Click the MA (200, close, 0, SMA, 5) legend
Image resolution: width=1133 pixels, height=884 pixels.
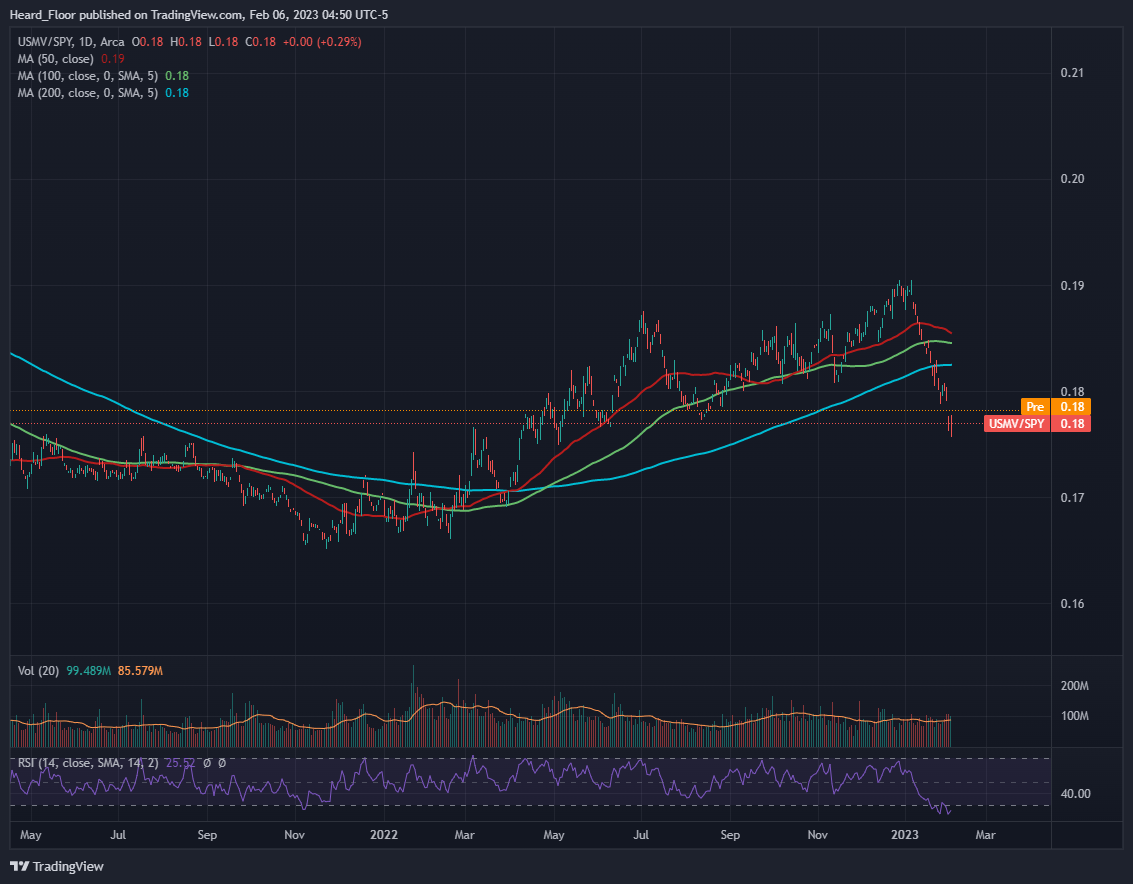coord(87,93)
